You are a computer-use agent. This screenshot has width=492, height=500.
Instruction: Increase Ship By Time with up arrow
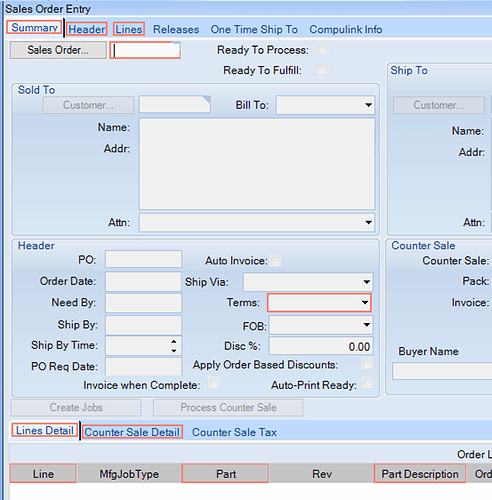[x=174, y=342]
